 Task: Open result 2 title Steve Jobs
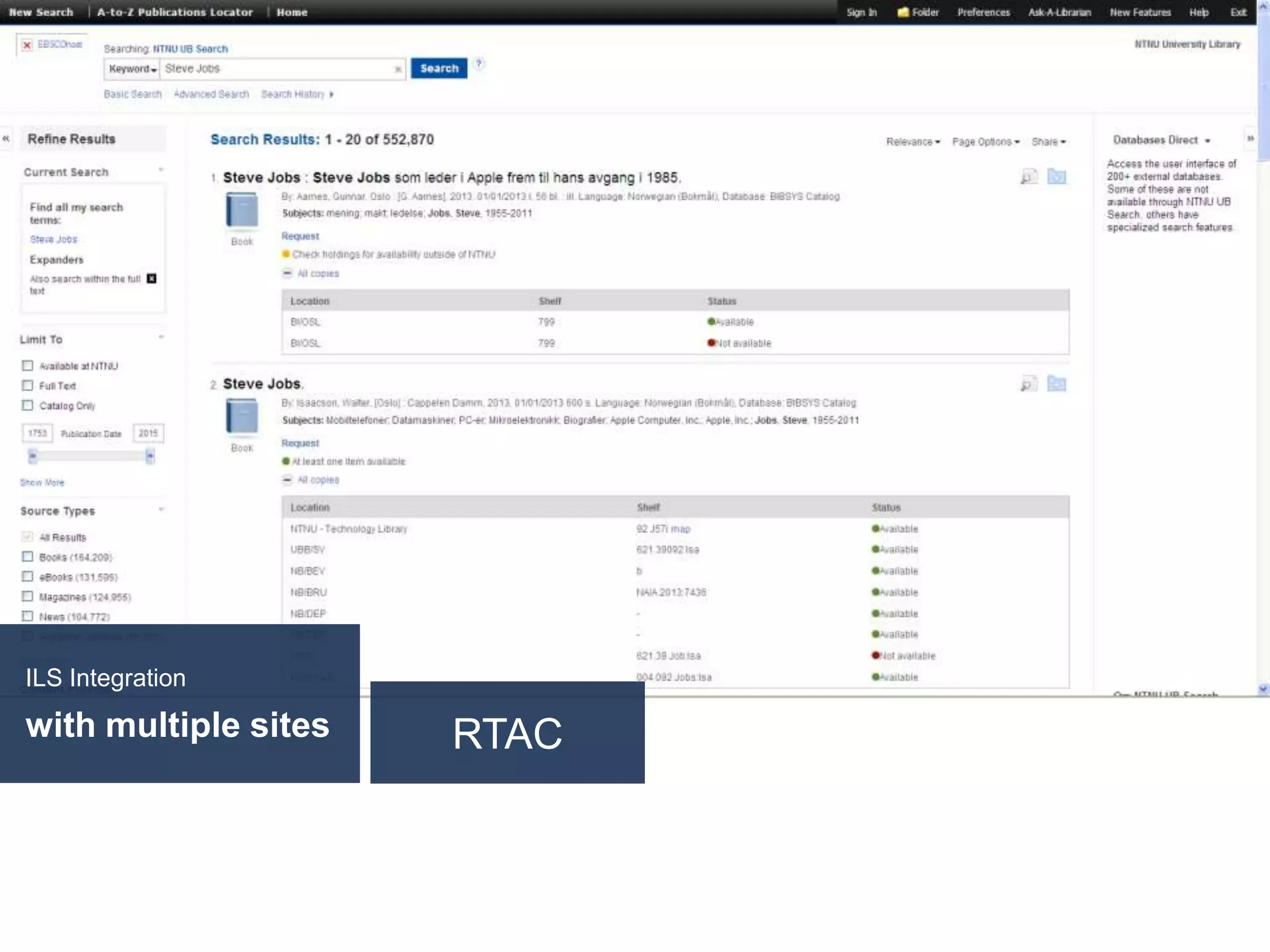pos(263,384)
